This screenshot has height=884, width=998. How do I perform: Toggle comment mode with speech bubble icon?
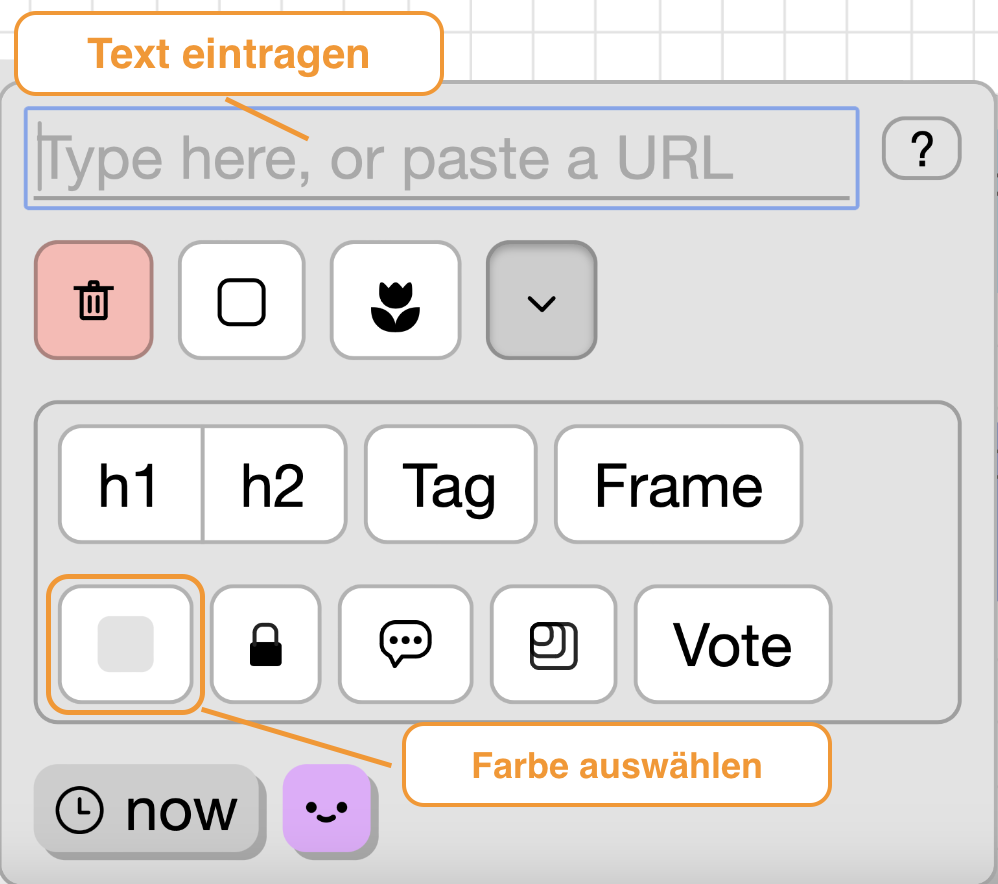(405, 644)
